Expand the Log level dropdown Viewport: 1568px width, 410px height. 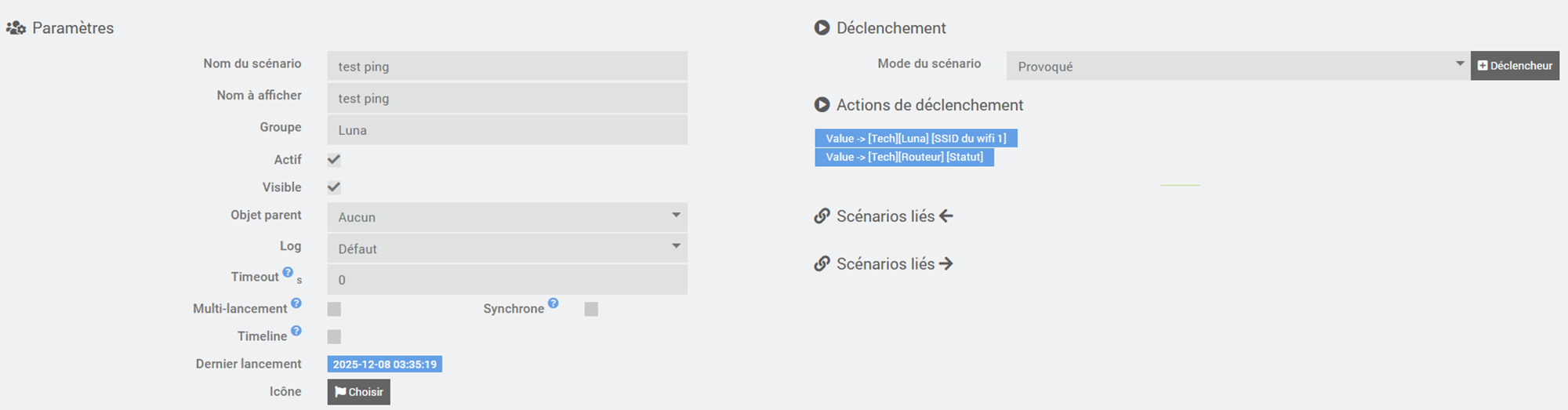coord(506,249)
